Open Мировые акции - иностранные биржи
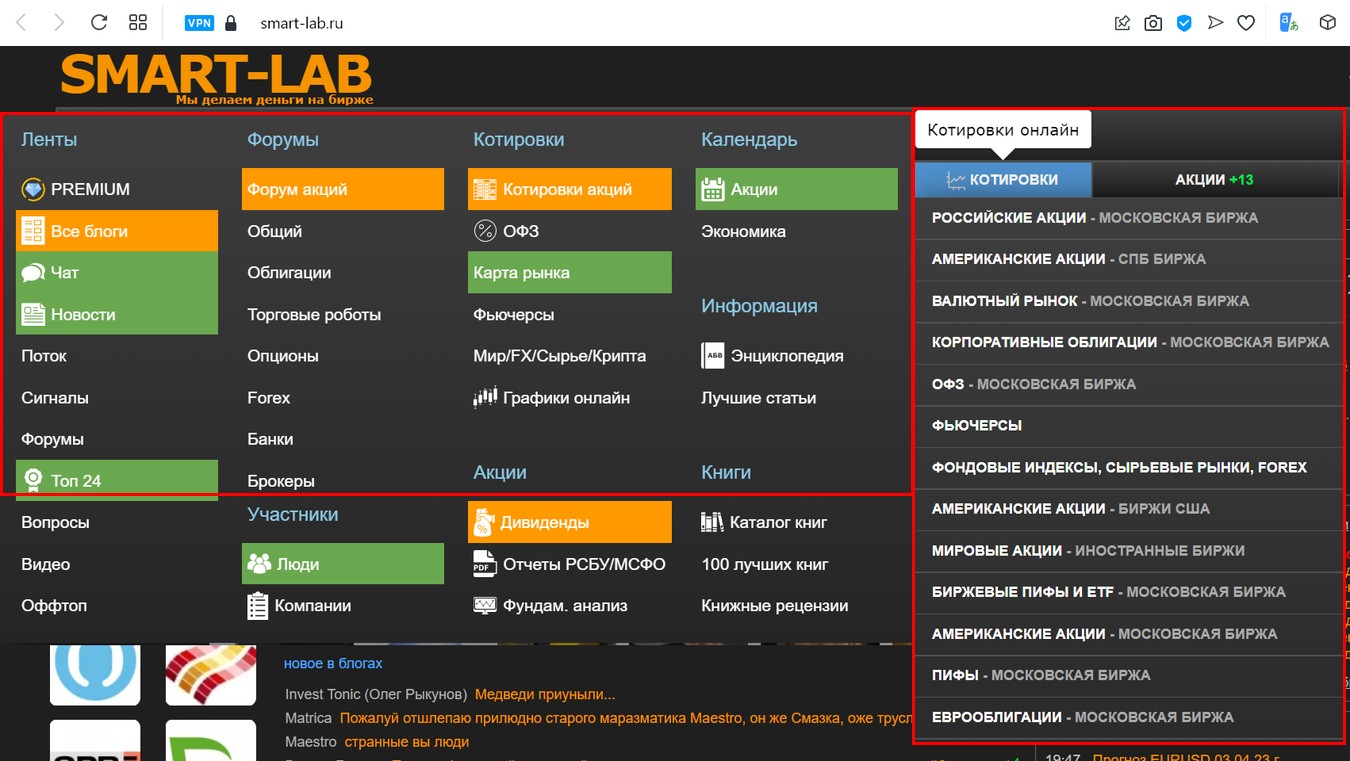1350x761 pixels. tap(1128, 550)
